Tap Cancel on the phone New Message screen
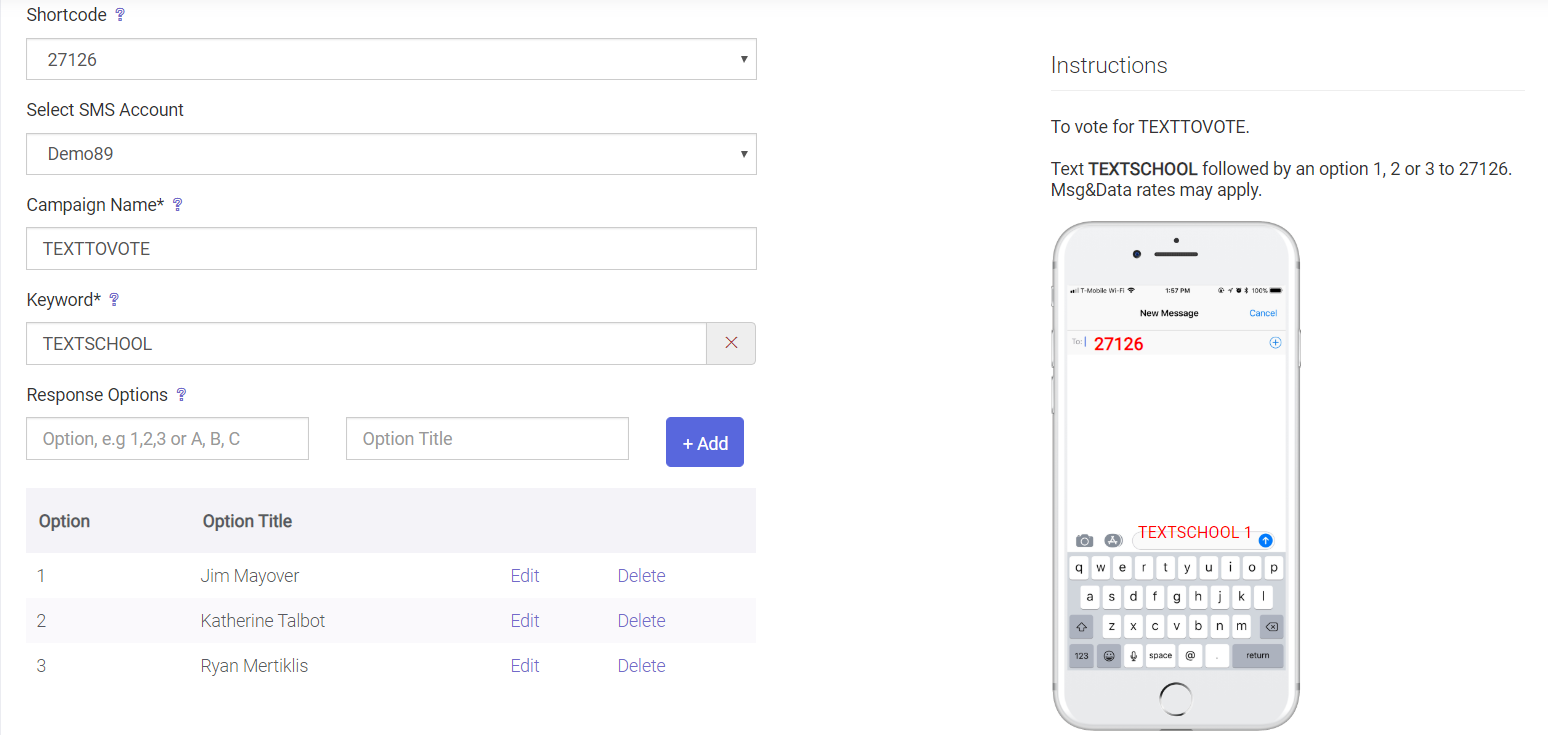 point(1263,313)
